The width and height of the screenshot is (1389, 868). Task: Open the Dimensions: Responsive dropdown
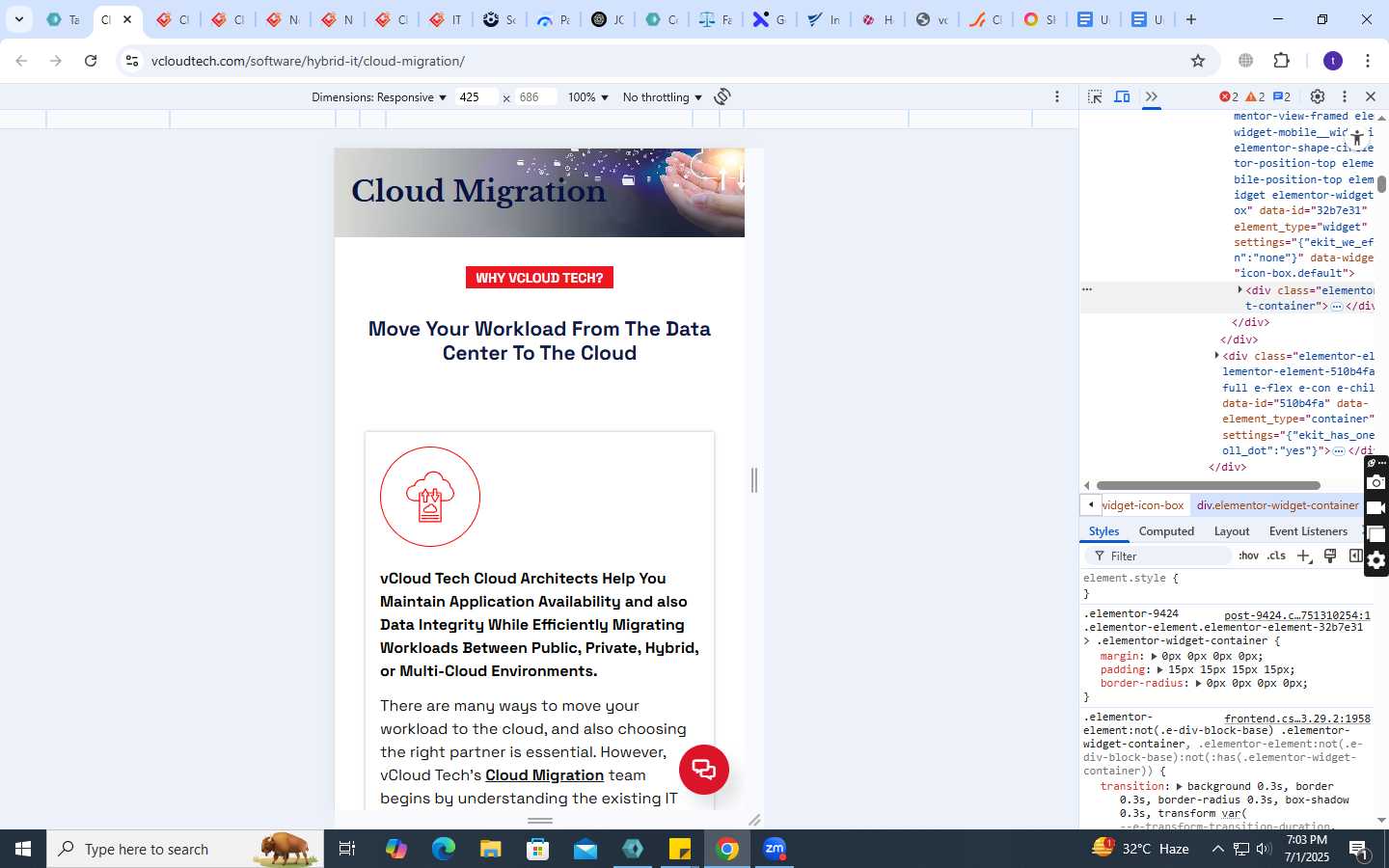click(x=379, y=97)
